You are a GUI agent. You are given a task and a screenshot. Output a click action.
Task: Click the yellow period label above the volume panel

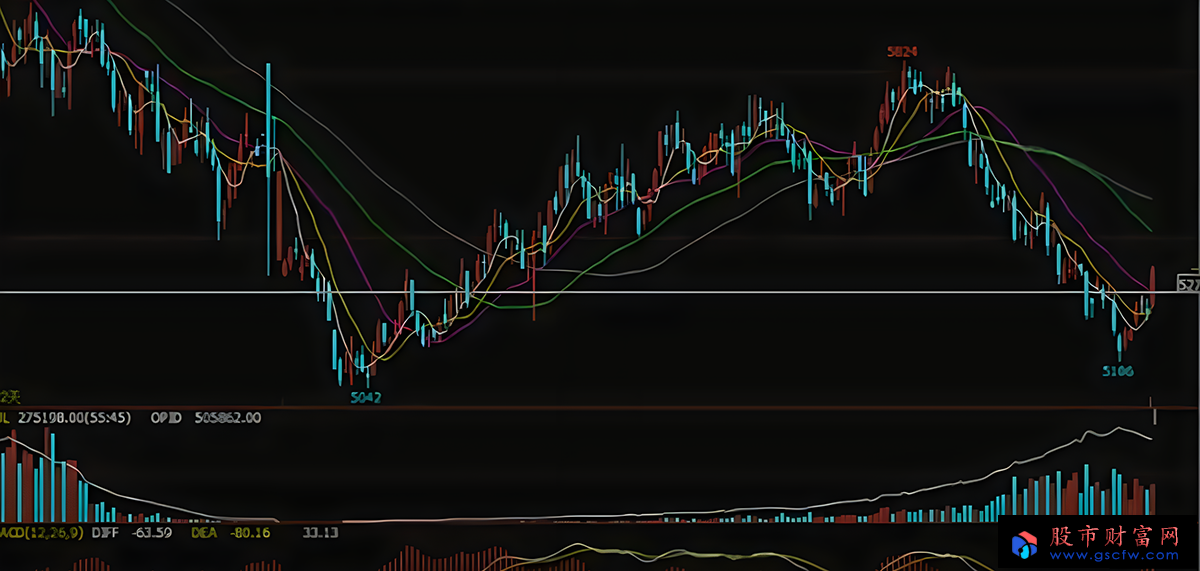10,397
